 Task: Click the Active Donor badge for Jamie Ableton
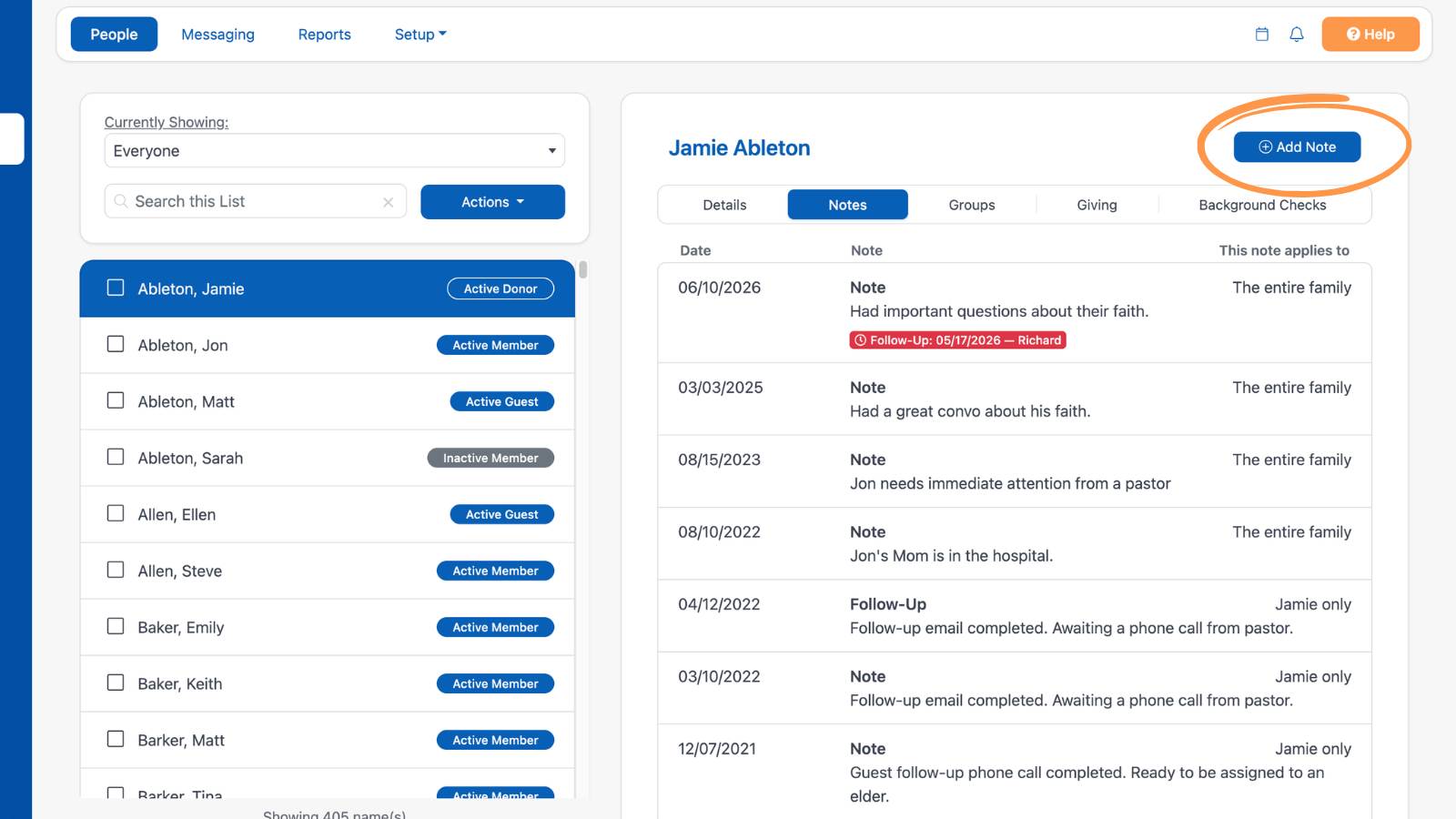click(500, 288)
